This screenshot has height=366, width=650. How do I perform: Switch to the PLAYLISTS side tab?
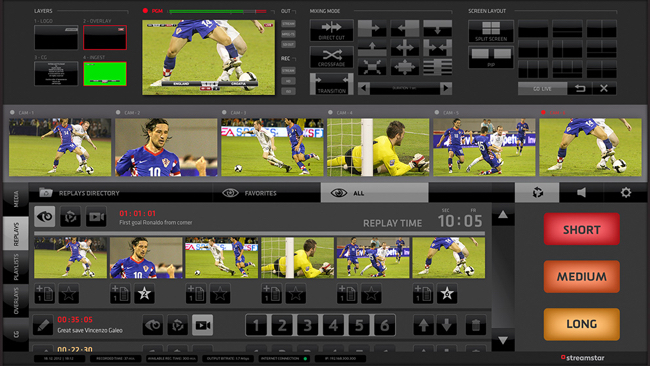click(16, 267)
